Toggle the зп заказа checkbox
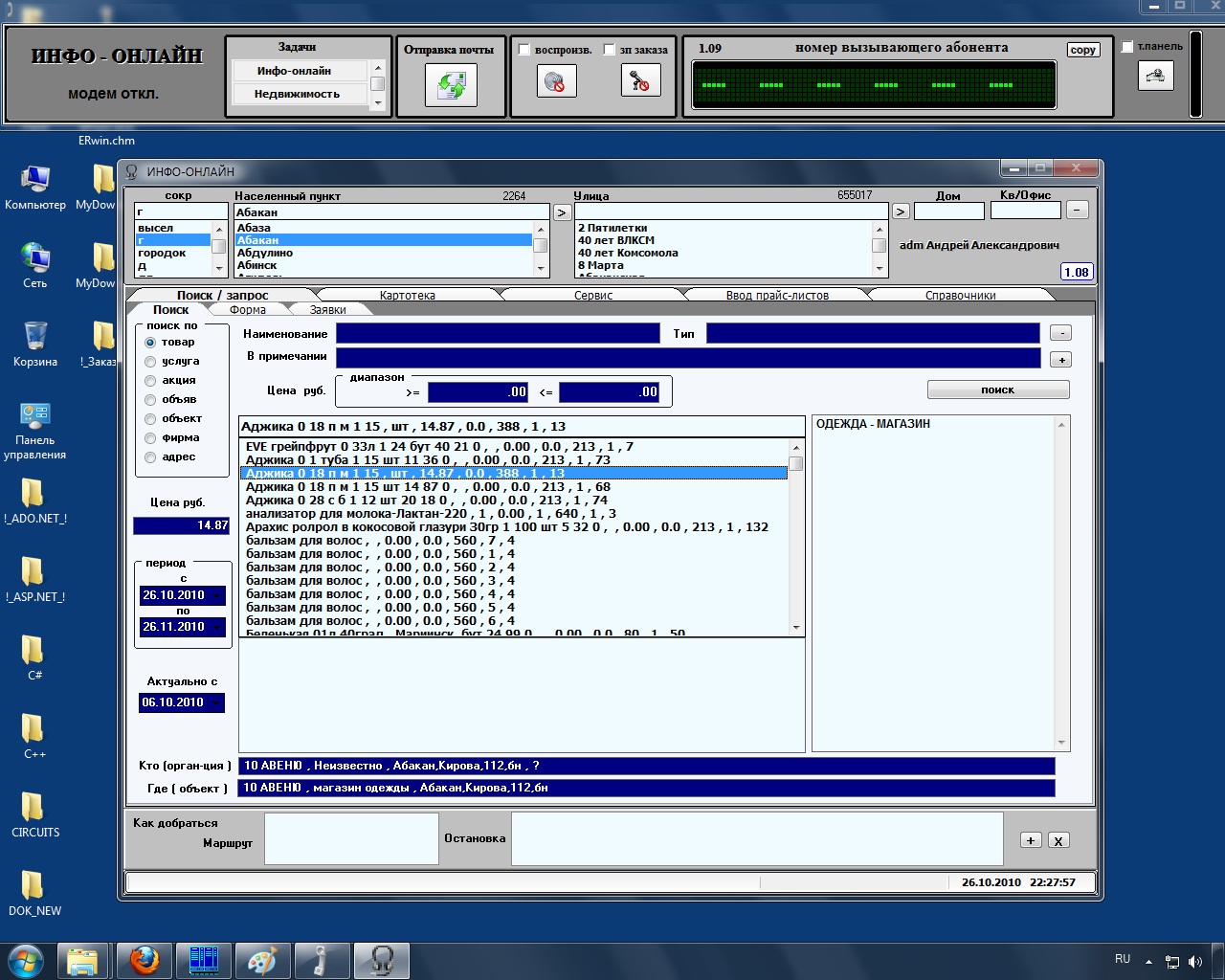The image size is (1225, 980). [609, 50]
